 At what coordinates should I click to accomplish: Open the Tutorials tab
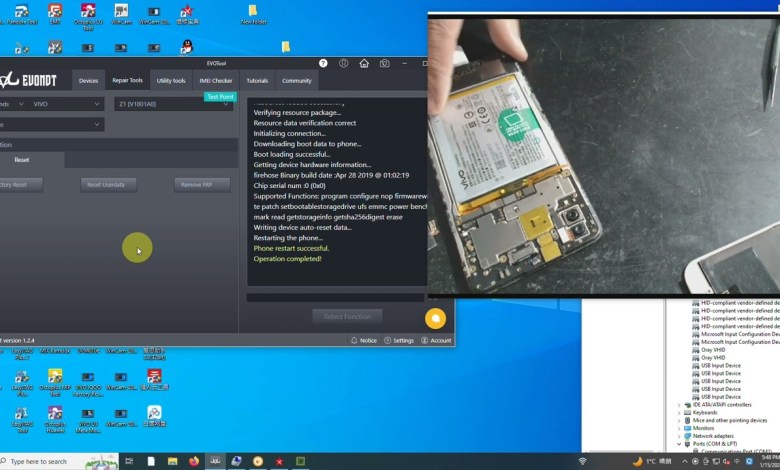[x=257, y=80]
